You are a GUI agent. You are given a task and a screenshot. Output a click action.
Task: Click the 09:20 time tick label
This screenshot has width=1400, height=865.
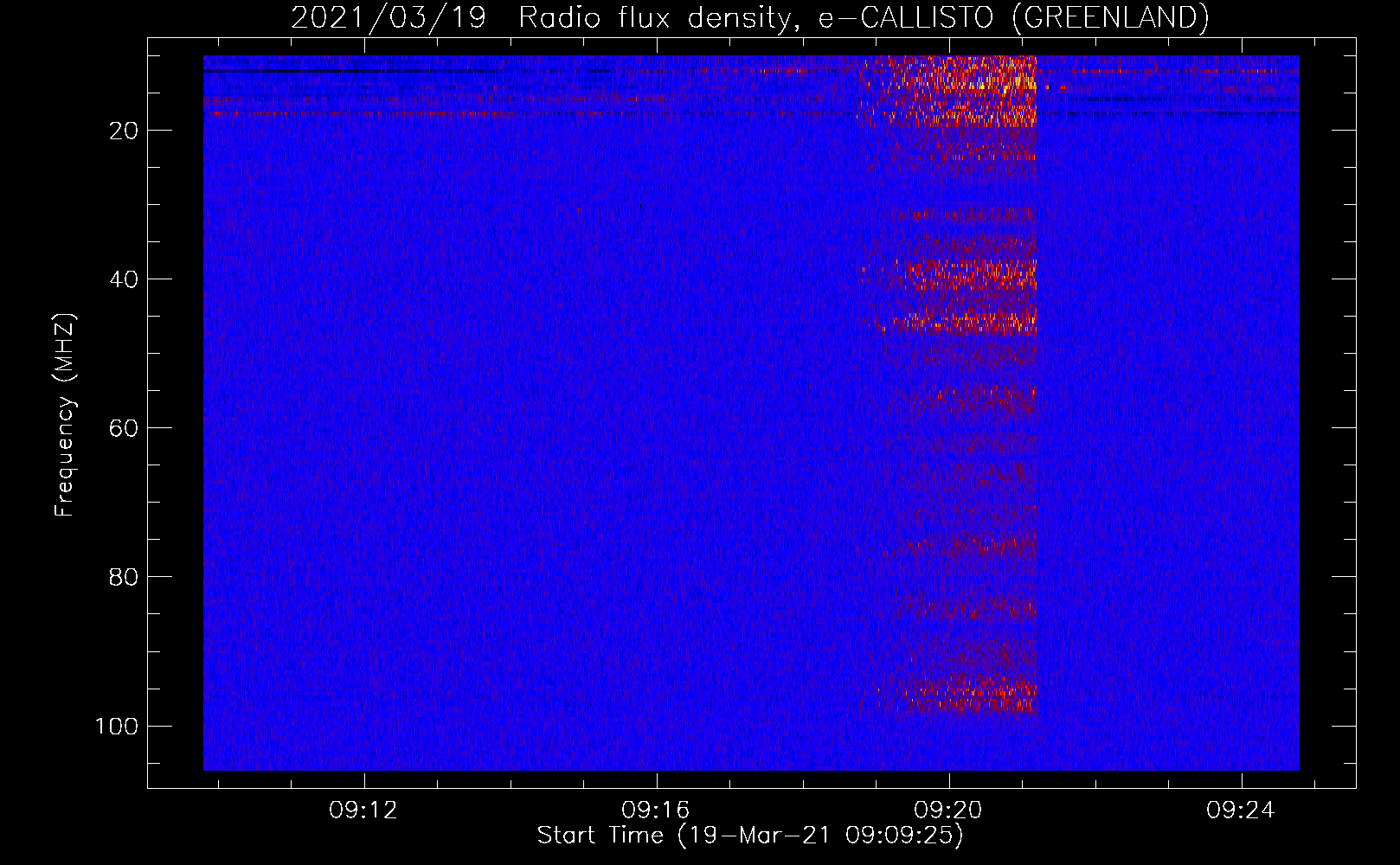pos(948,810)
